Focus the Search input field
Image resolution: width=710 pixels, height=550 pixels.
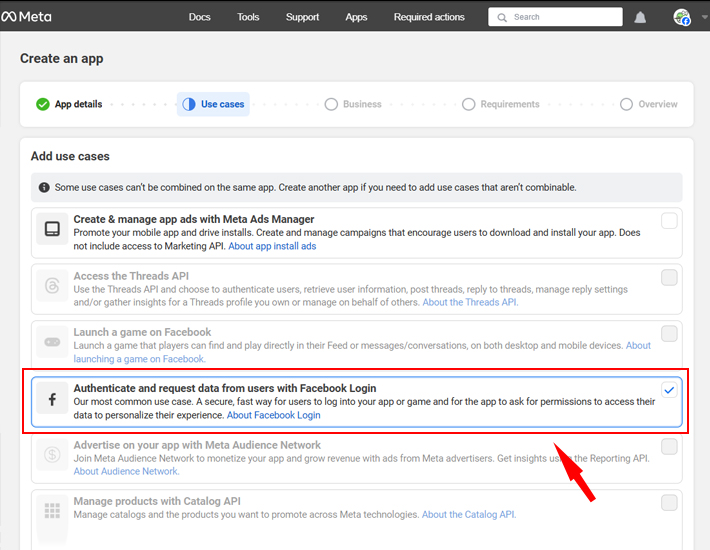click(555, 17)
